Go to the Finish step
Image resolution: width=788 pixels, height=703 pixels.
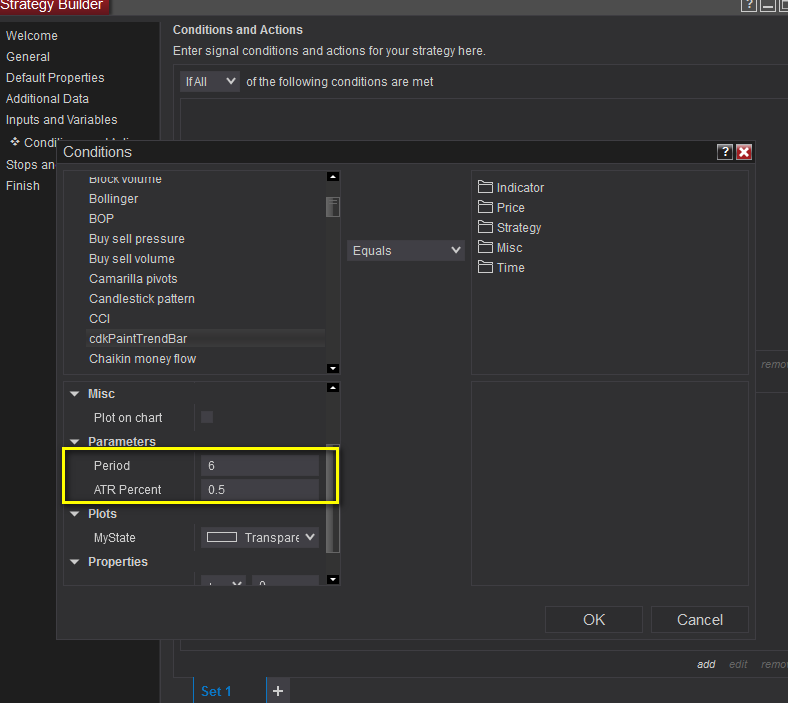pyautogui.click(x=23, y=186)
